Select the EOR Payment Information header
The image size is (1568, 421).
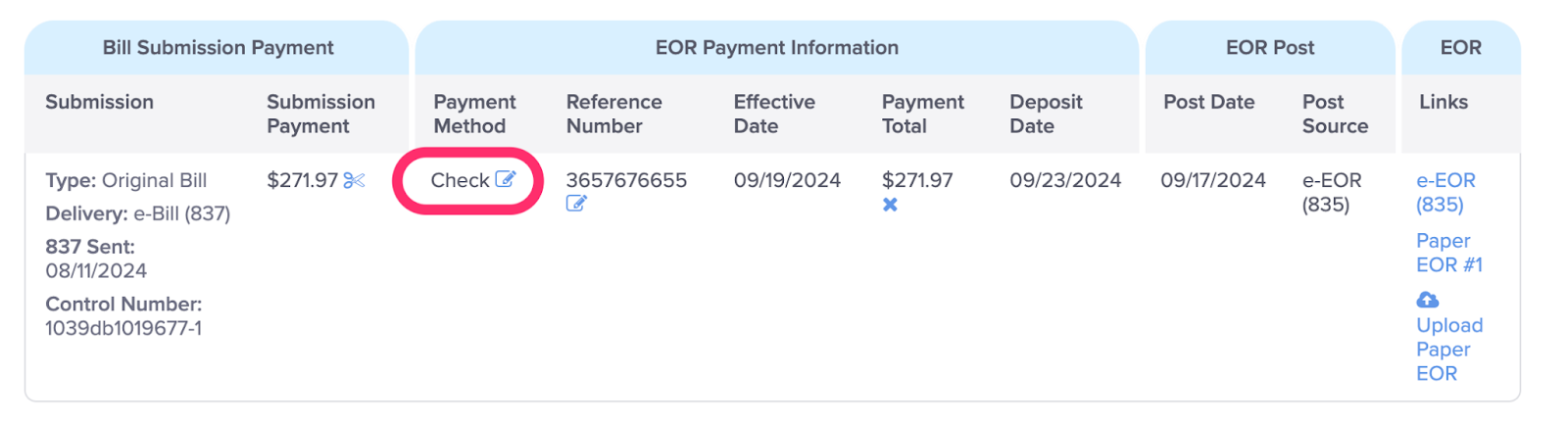click(777, 47)
